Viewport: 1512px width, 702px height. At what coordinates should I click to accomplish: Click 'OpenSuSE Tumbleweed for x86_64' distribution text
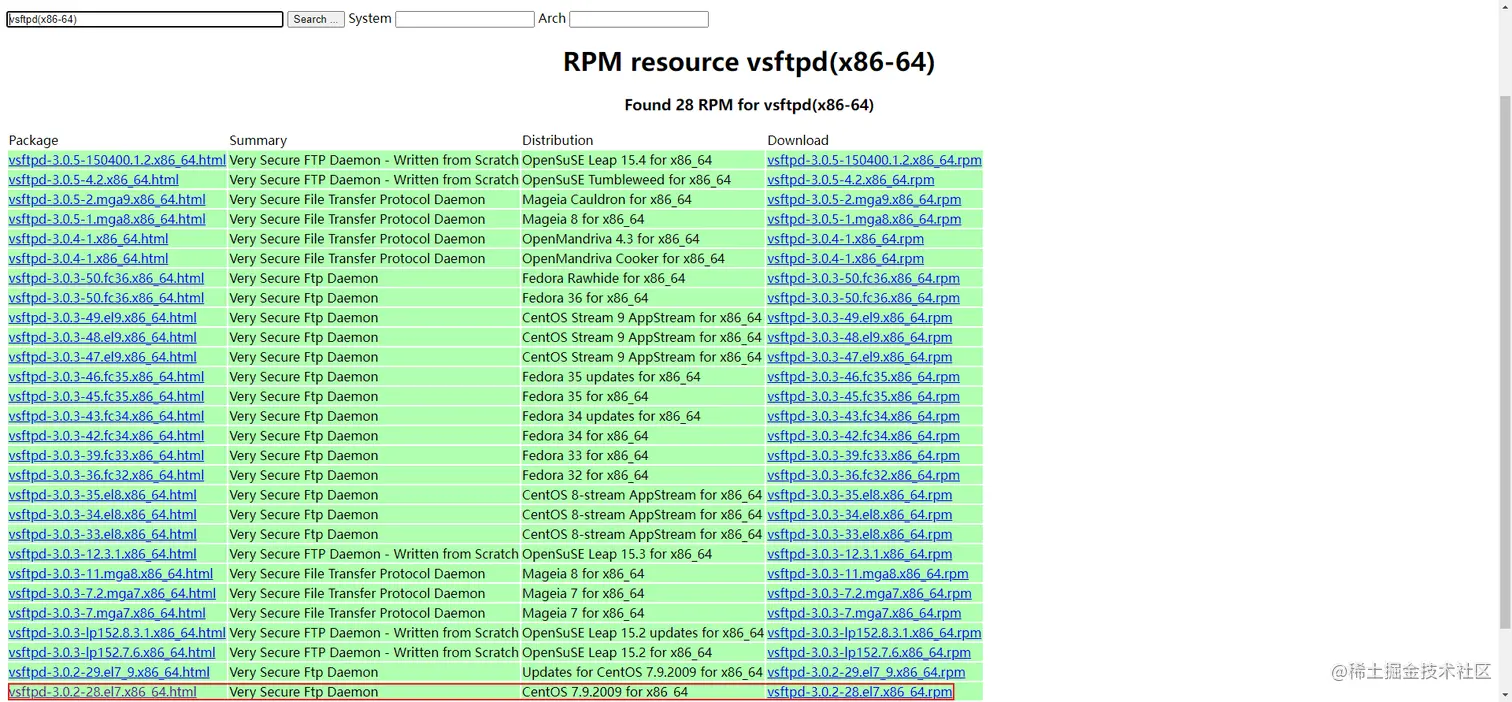[x=626, y=180]
